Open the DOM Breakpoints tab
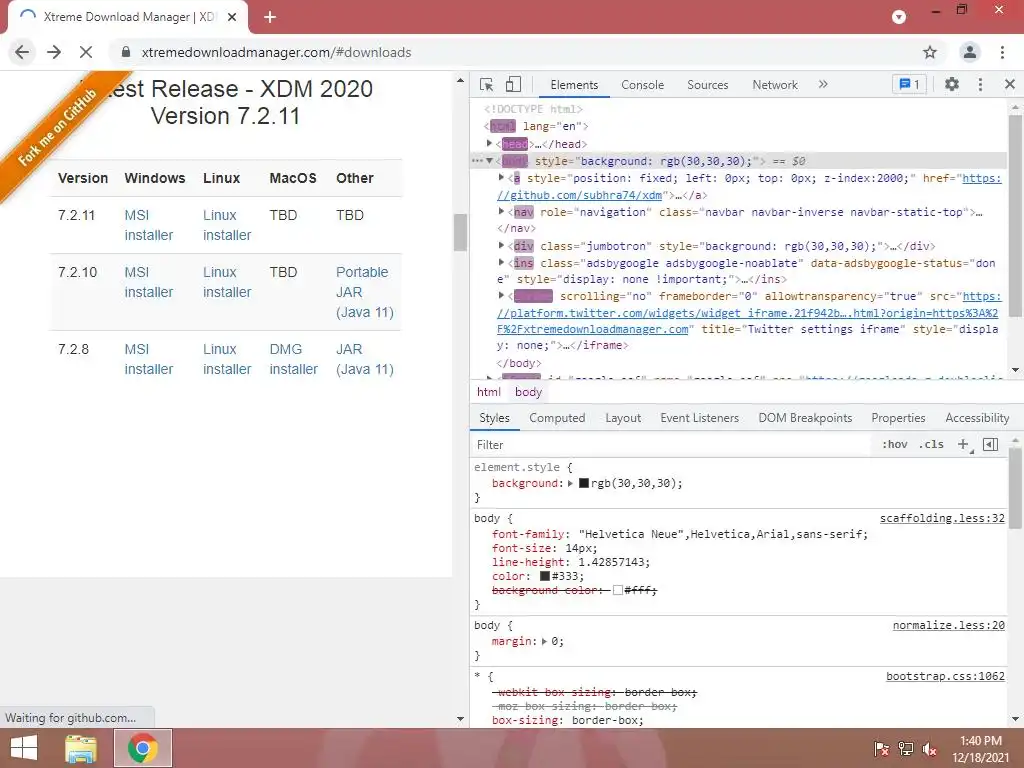The width and height of the screenshot is (1024, 768). click(x=805, y=418)
